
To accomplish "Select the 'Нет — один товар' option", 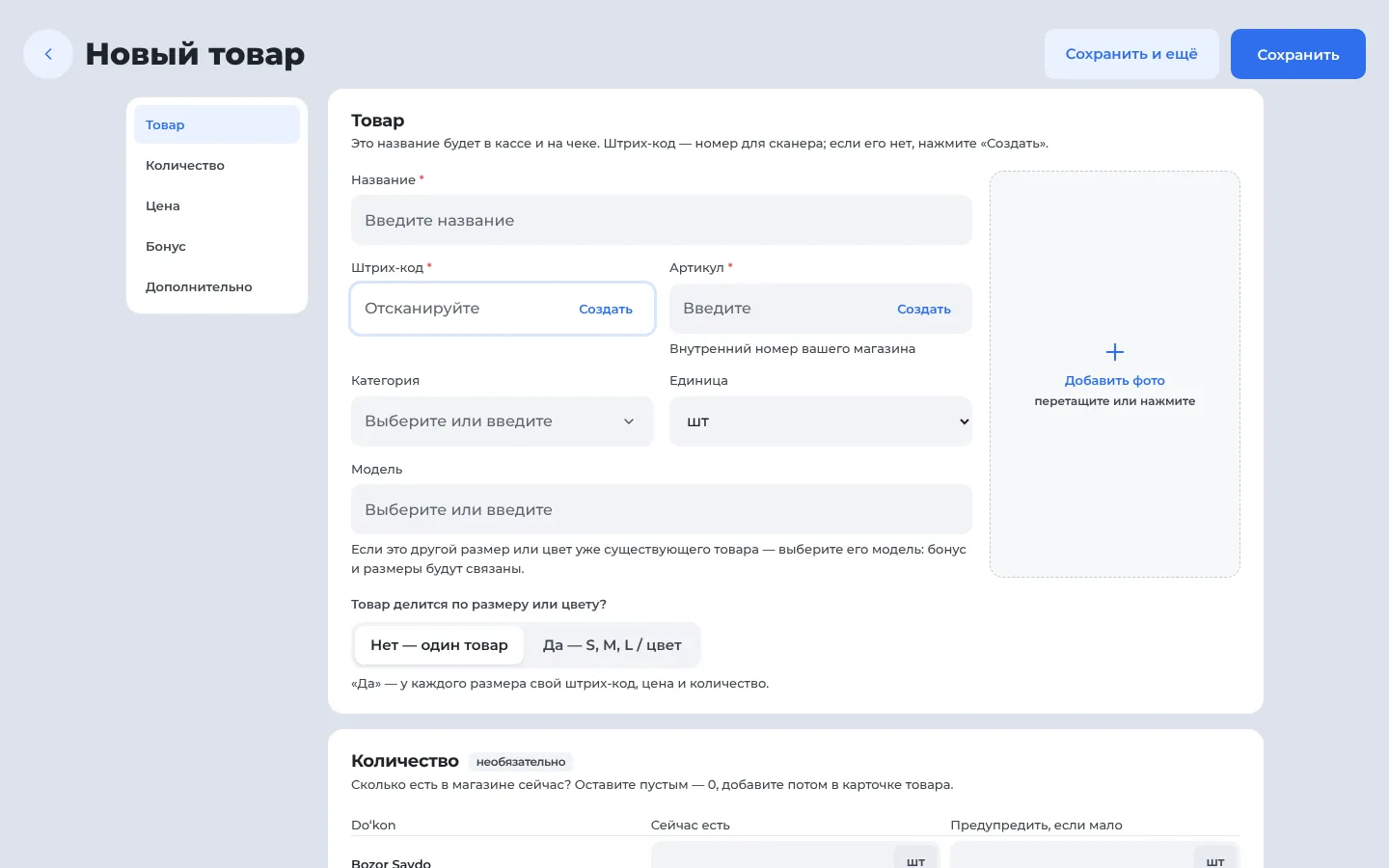I will tap(439, 645).
